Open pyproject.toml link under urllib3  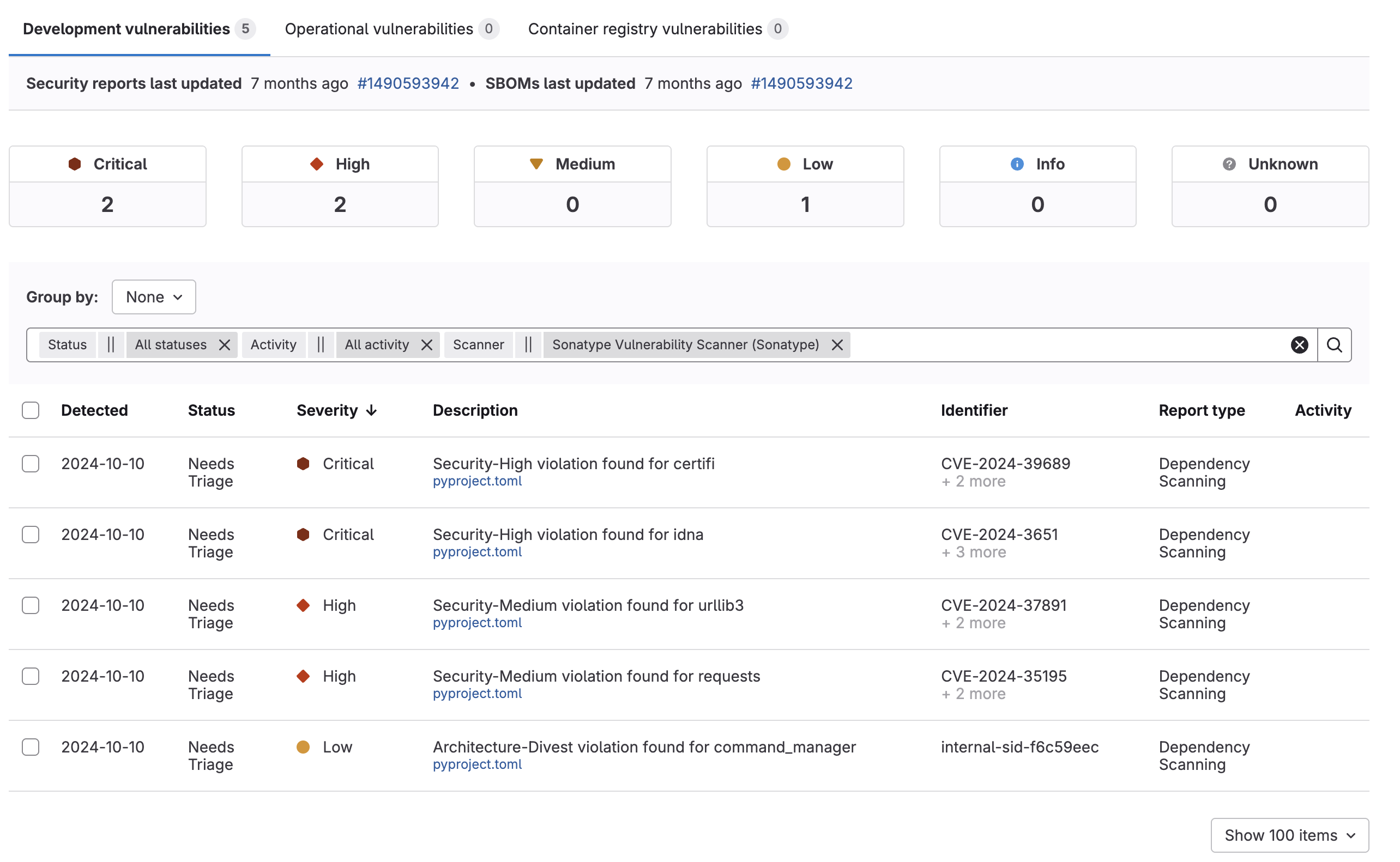[x=478, y=623]
